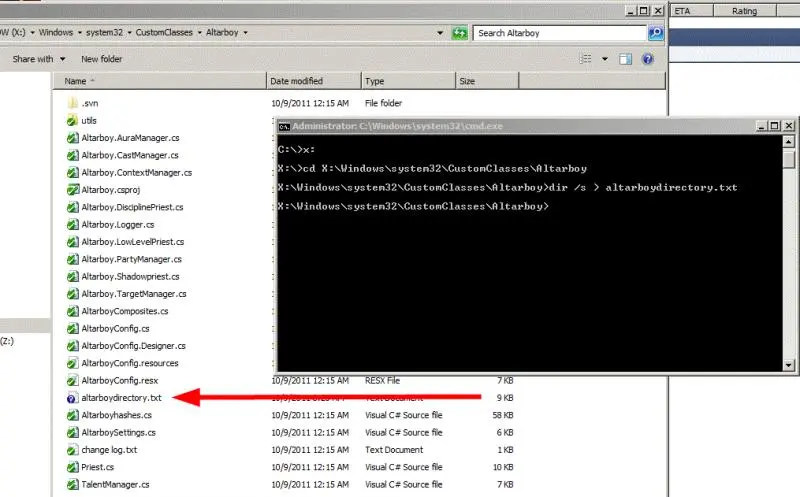This screenshot has width=800, height=497.
Task: Click the command prompt scrollbar up arrow
Action: tap(789, 143)
